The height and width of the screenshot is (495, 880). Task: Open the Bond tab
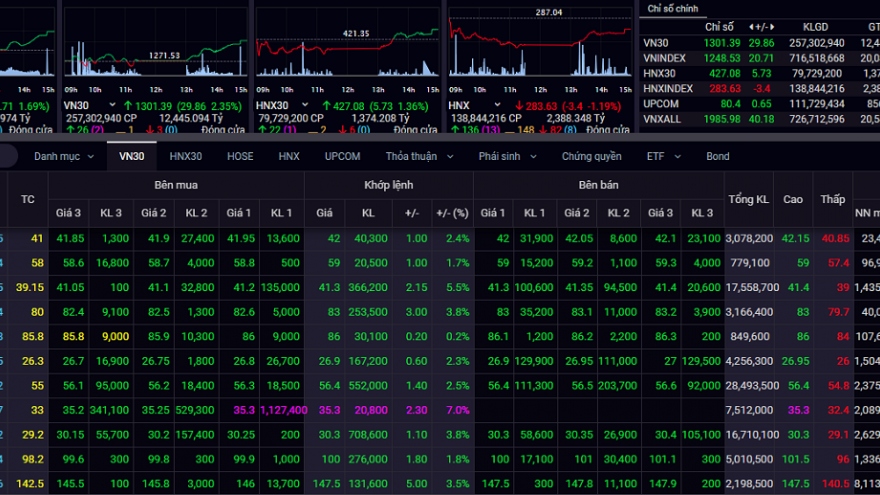[717, 157]
